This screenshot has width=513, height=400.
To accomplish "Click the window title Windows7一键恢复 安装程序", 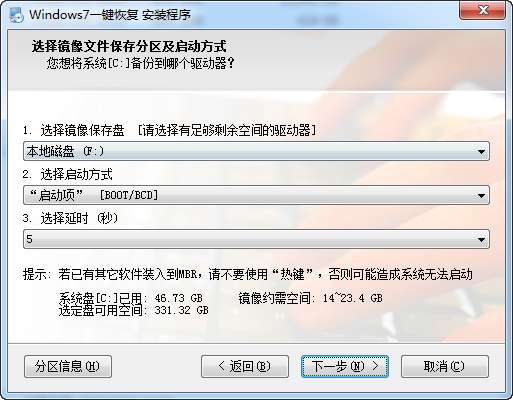I will (110, 15).
